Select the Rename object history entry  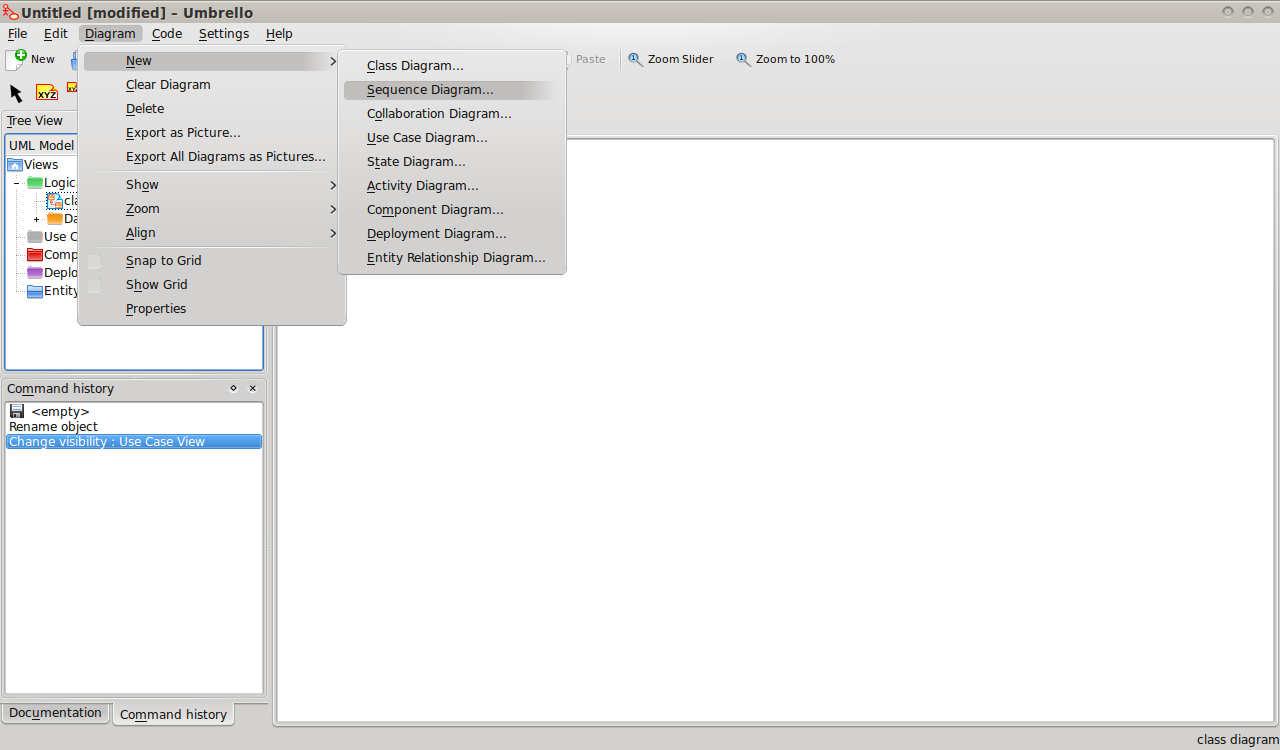pos(134,426)
